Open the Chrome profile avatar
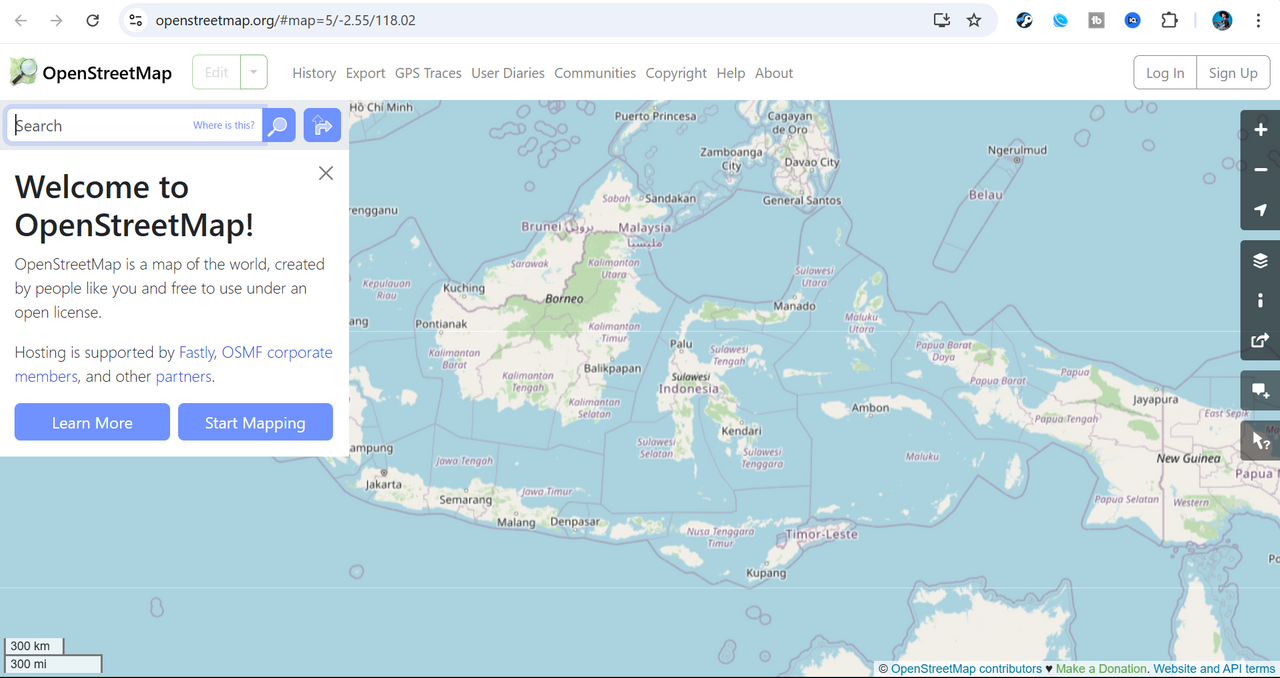This screenshot has width=1280, height=678. tap(1222, 20)
